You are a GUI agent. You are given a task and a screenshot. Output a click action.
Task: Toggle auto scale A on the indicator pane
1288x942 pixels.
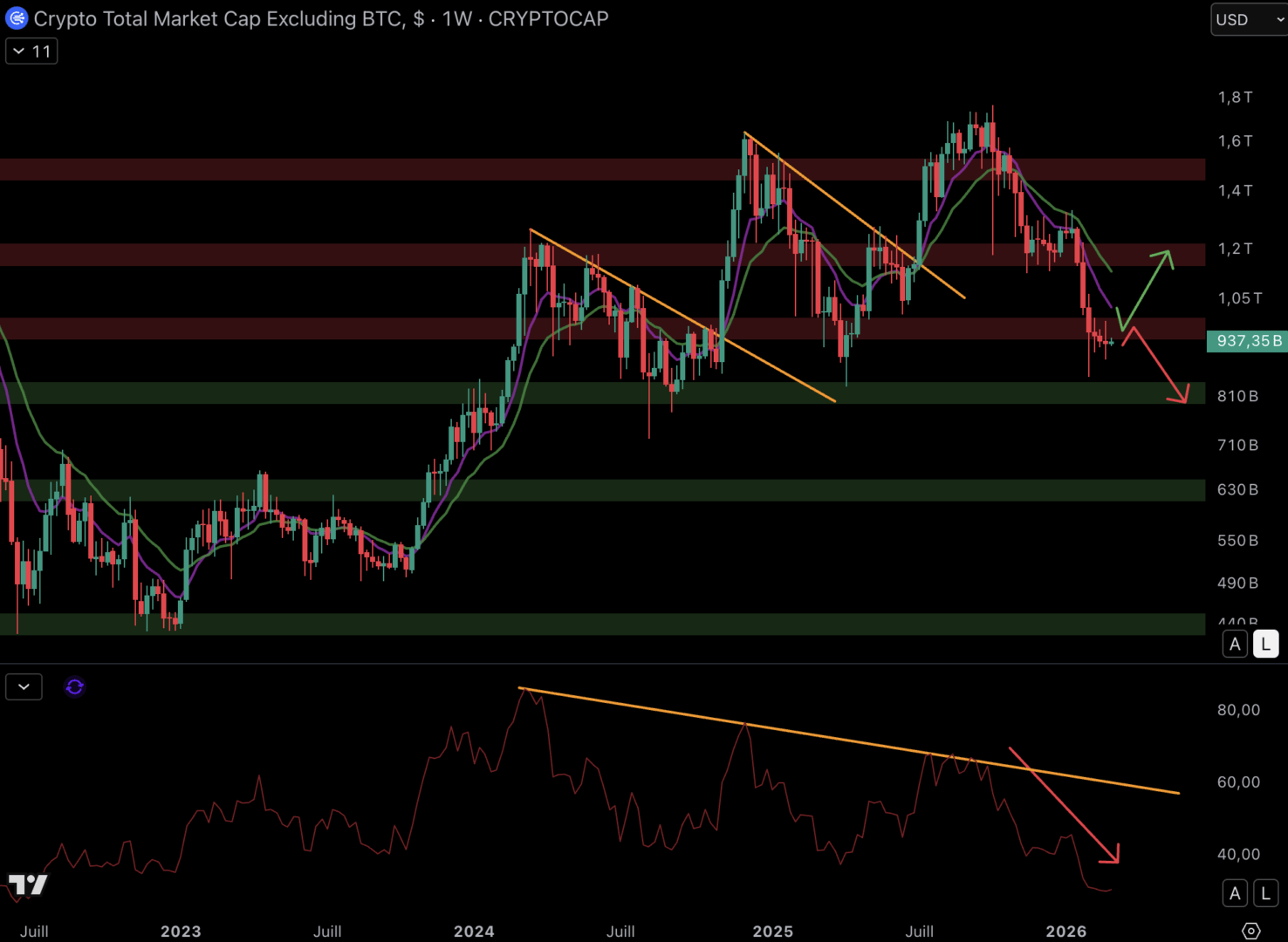coord(1235,893)
